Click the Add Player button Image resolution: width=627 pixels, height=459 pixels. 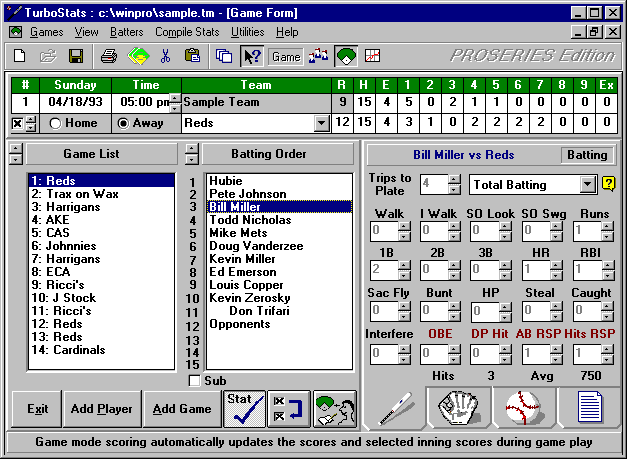coord(101,409)
